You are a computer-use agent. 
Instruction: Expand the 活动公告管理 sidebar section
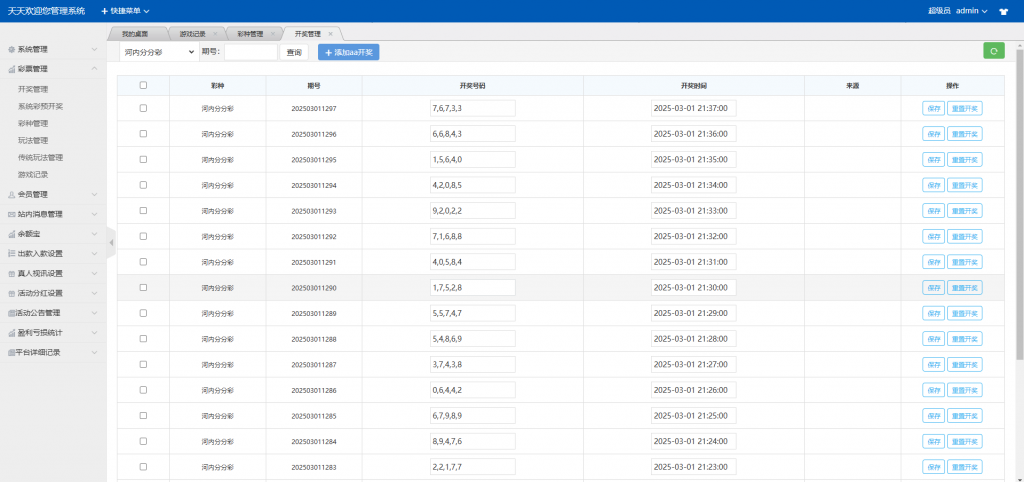click(x=53, y=313)
